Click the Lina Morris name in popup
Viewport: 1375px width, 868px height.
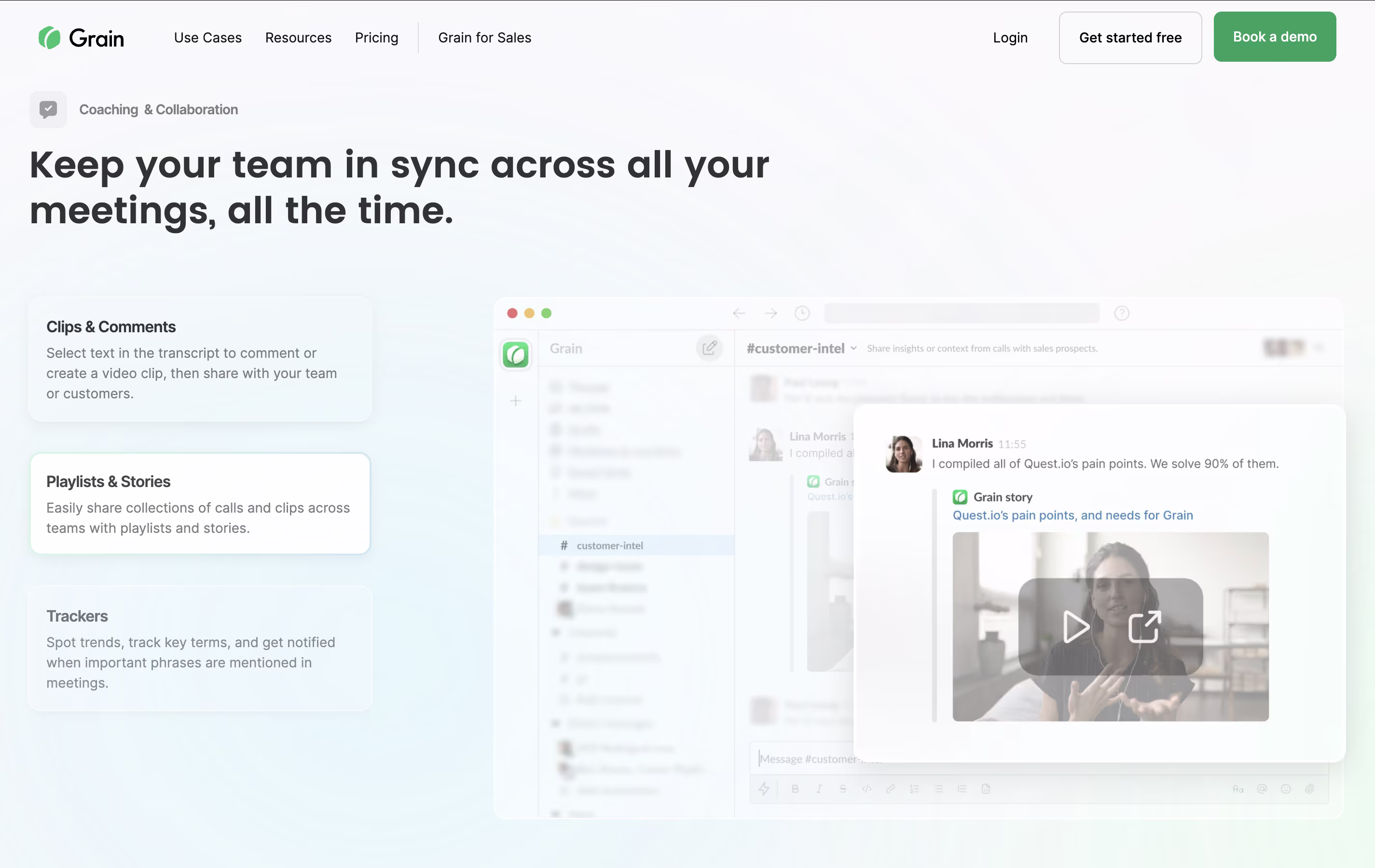(x=962, y=444)
